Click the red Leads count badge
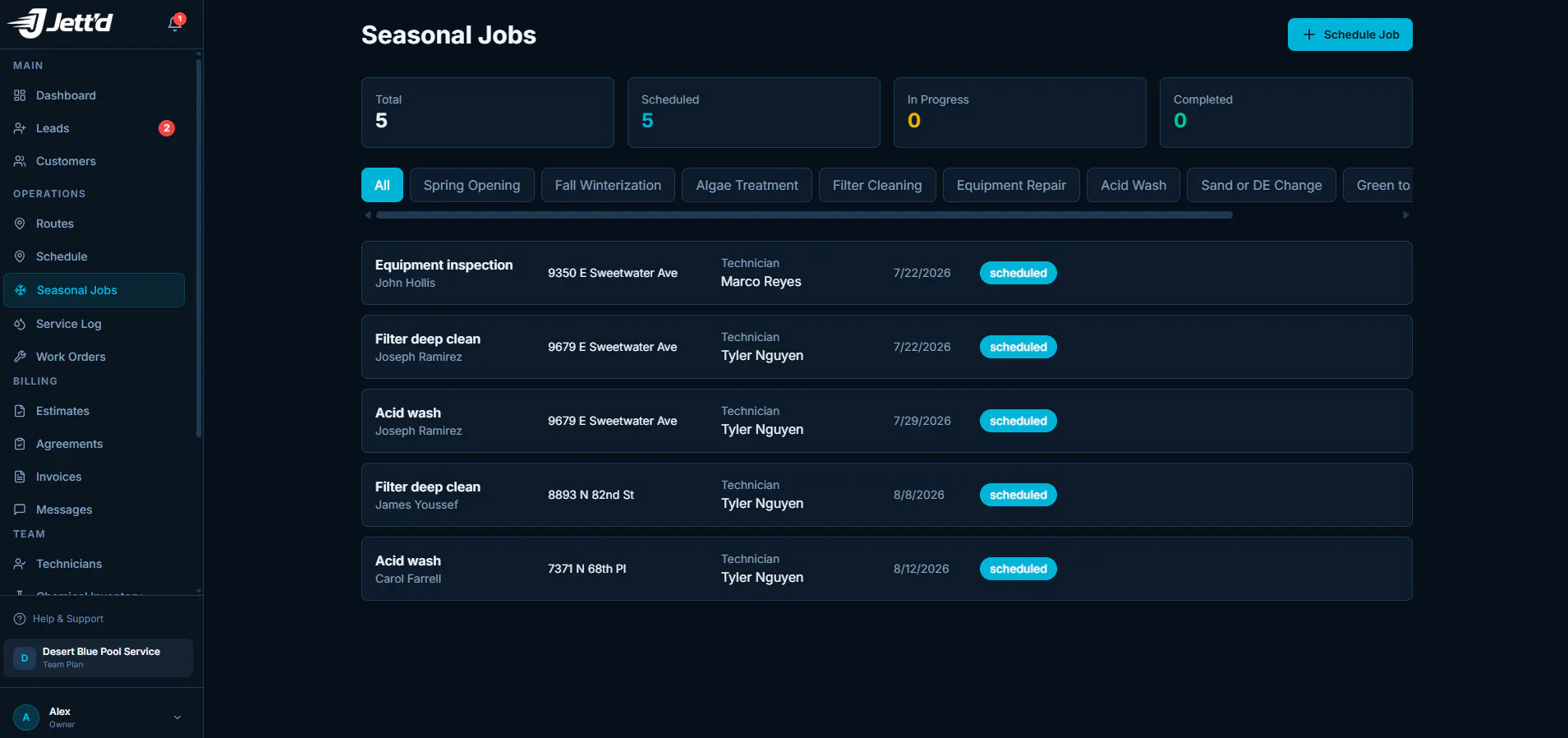The height and width of the screenshot is (738, 1568). click(x=167, y=128)
